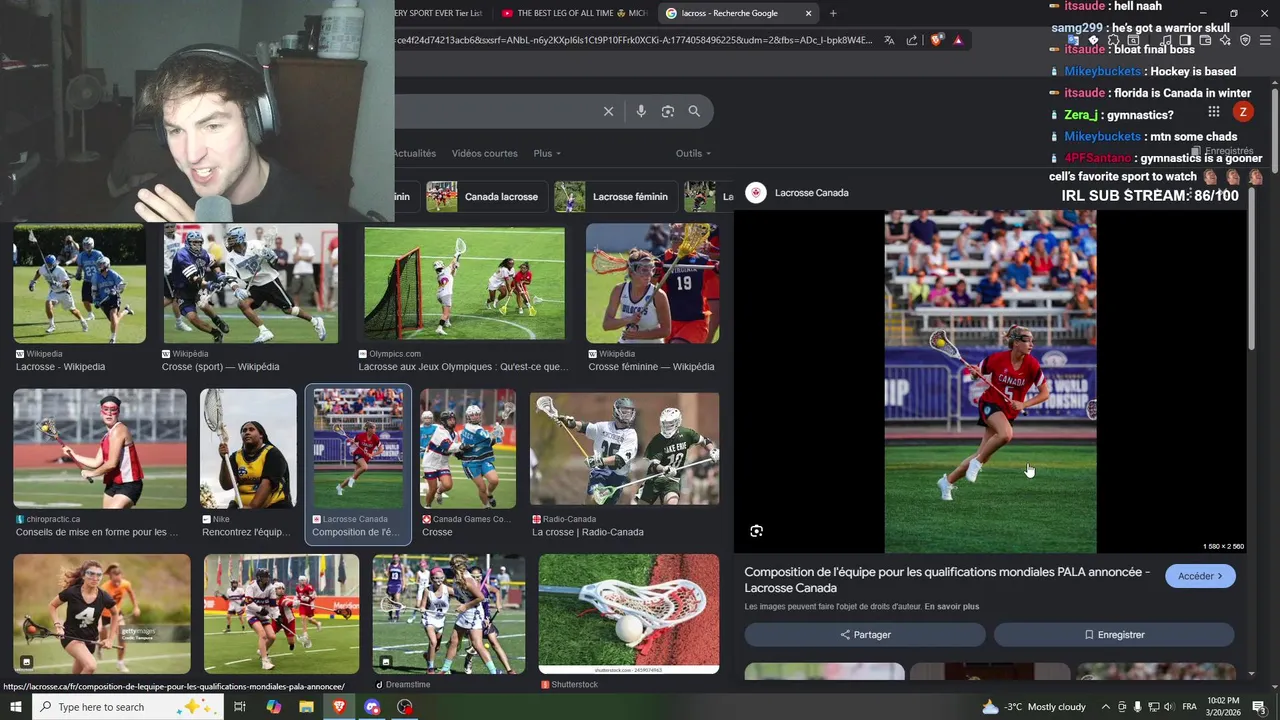Screen dimensions: 1280x720
Task: Open the Google account Z avatar
Action: click(x=1243, y=112)
